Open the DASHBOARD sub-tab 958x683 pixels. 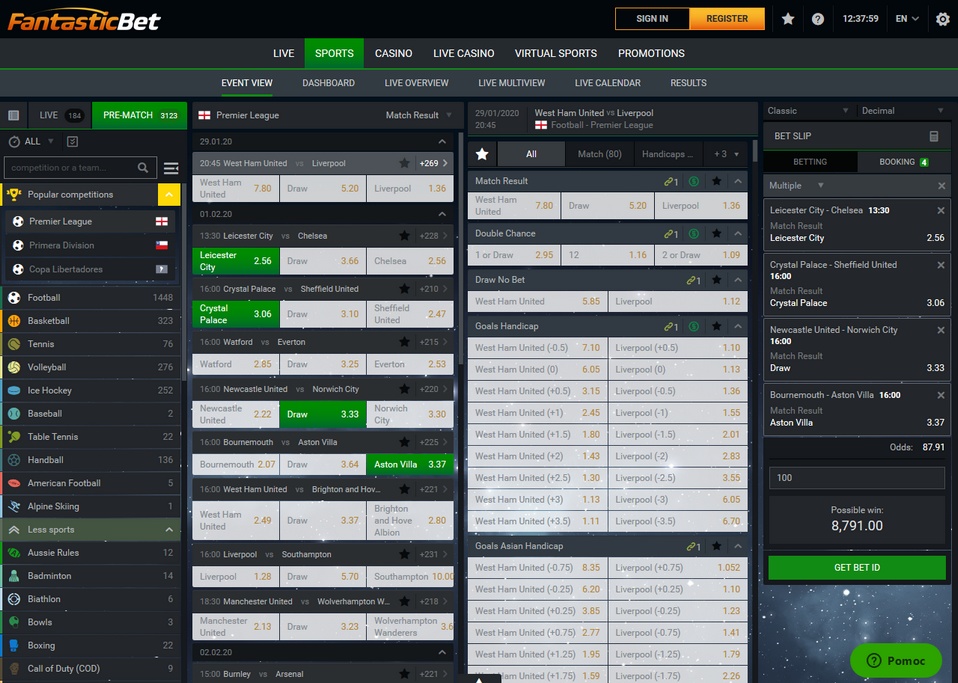coord(328,82)
